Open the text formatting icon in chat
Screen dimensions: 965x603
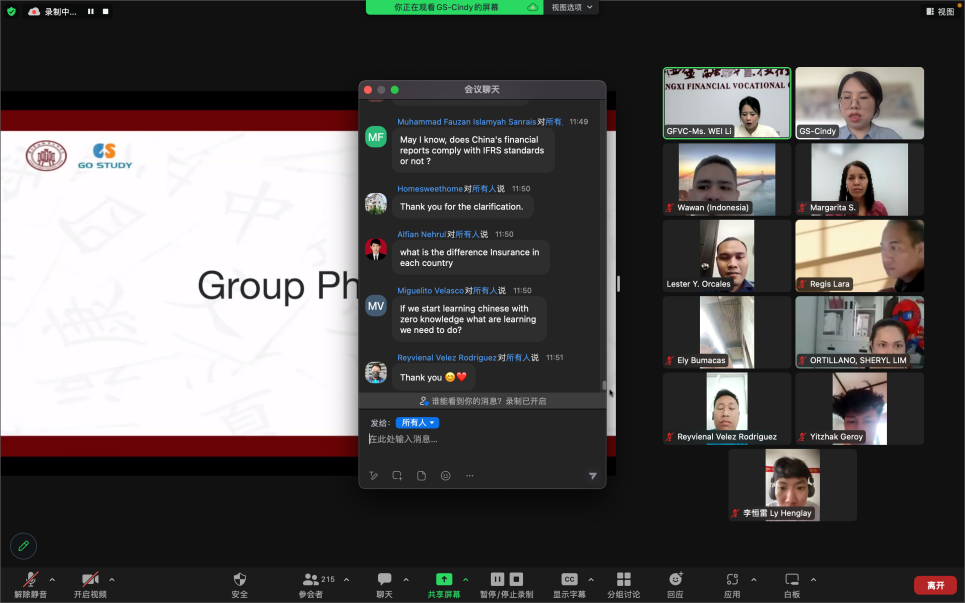point(373,476)
